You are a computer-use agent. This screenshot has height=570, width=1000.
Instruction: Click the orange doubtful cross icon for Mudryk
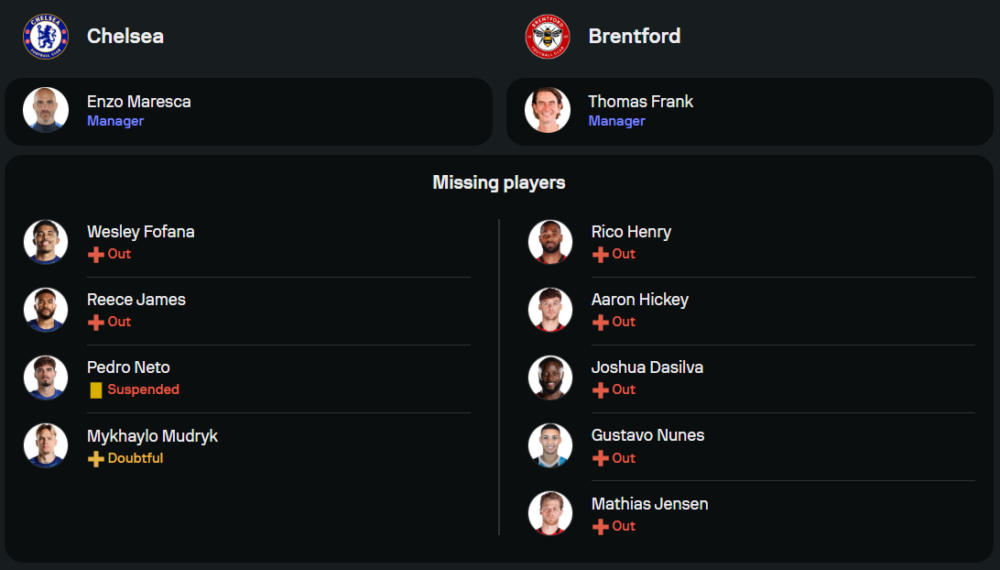coord(96,459)
